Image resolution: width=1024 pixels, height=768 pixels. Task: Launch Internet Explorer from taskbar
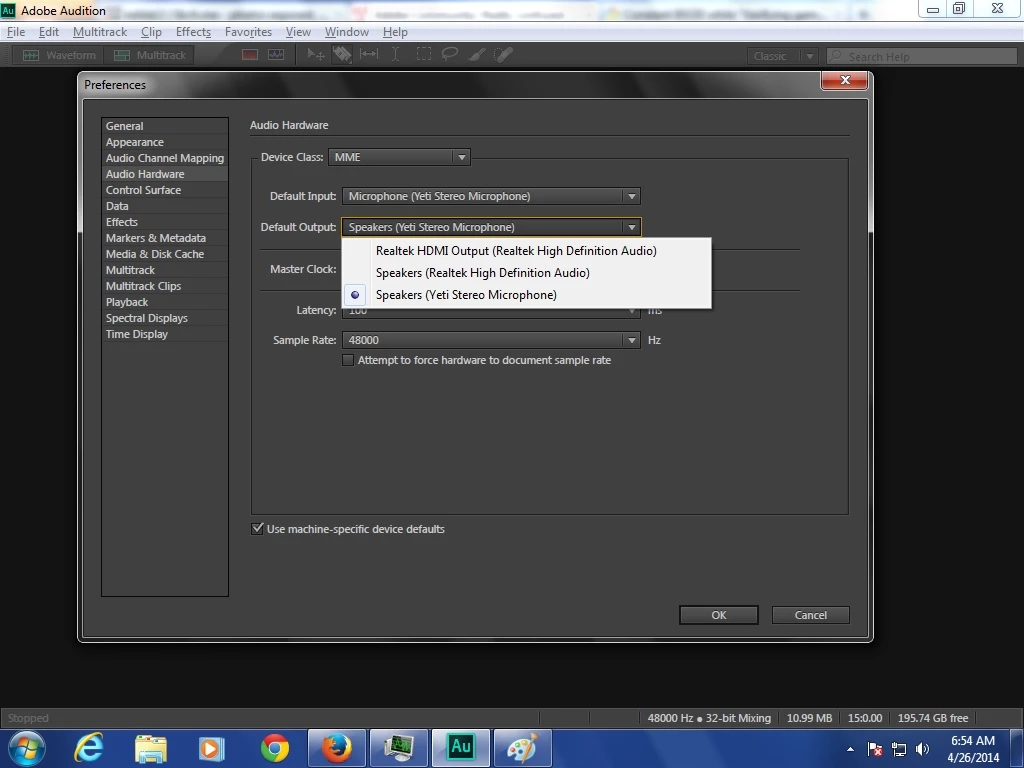point(88,748)
